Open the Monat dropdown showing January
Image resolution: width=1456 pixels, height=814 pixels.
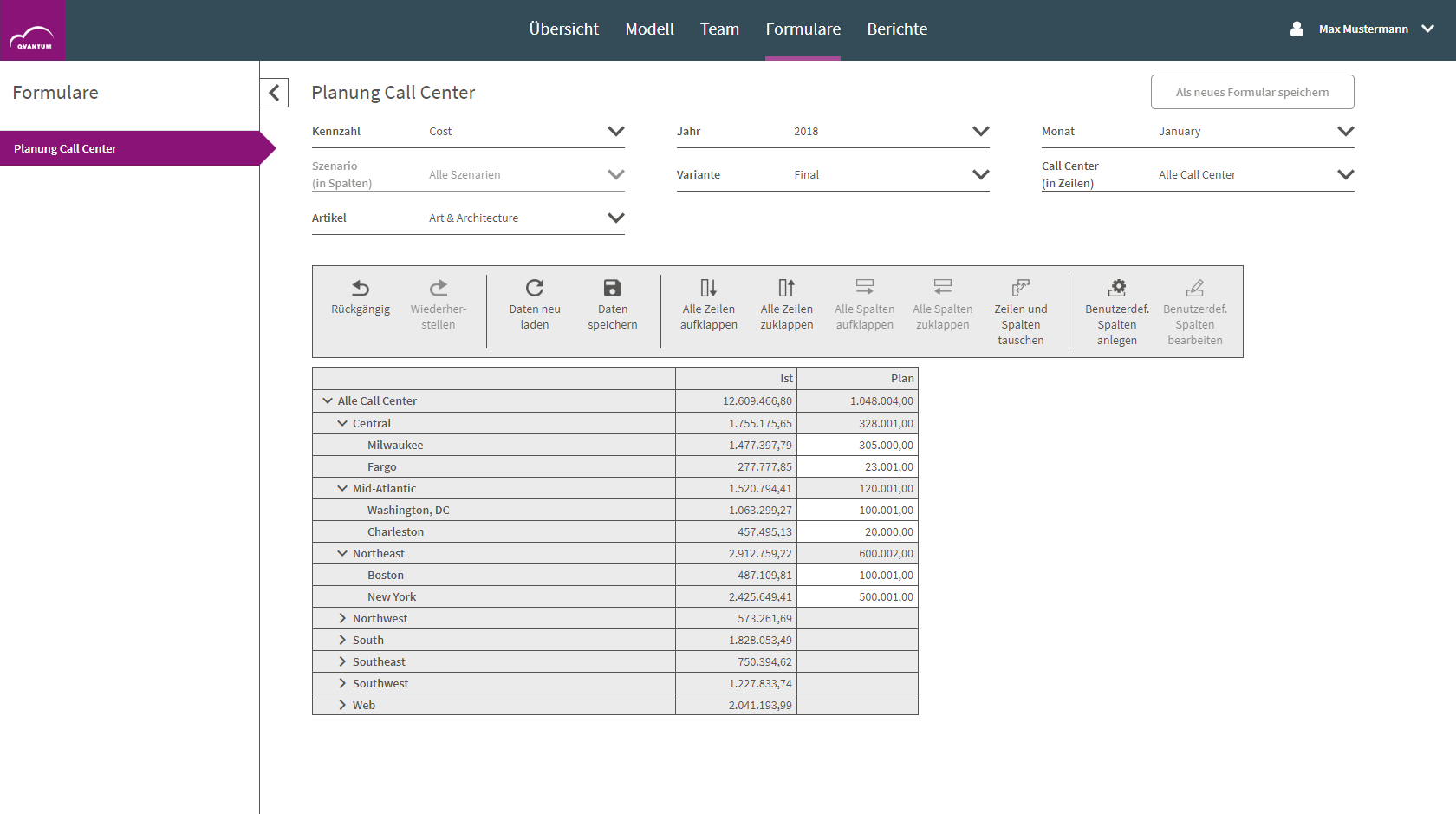click(x=1198, y=132)
